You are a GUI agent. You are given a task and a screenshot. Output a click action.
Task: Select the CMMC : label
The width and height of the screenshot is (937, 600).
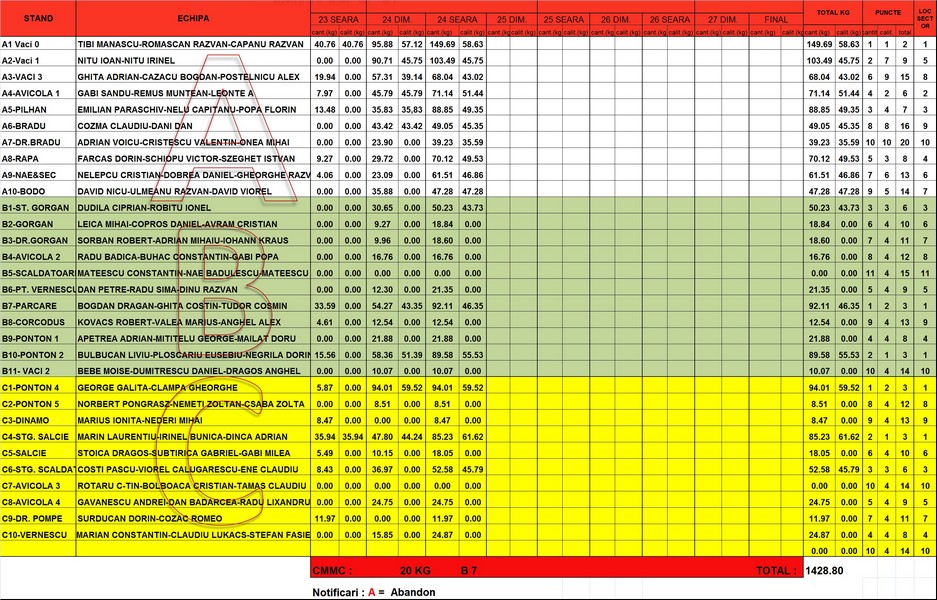(332, 571)
